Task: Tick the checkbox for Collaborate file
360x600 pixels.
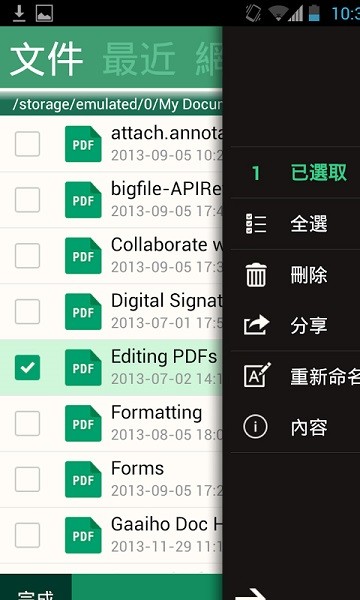Action: click(27, 256)
